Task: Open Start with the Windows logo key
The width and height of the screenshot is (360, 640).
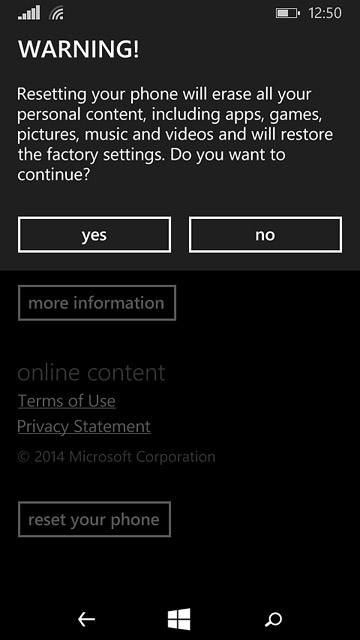Action: click(179, 619)
